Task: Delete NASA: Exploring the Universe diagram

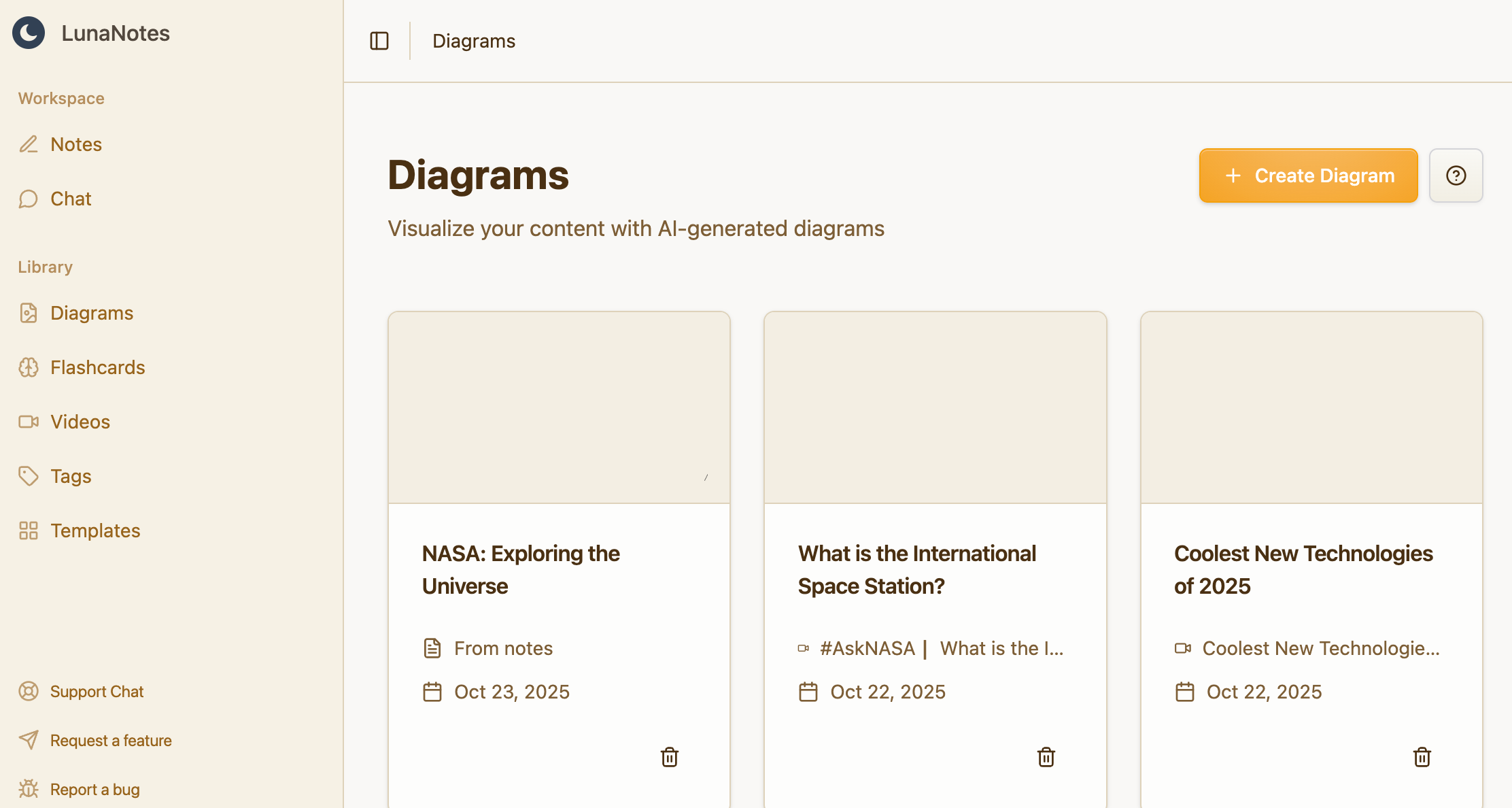Action: click(670, 757)
